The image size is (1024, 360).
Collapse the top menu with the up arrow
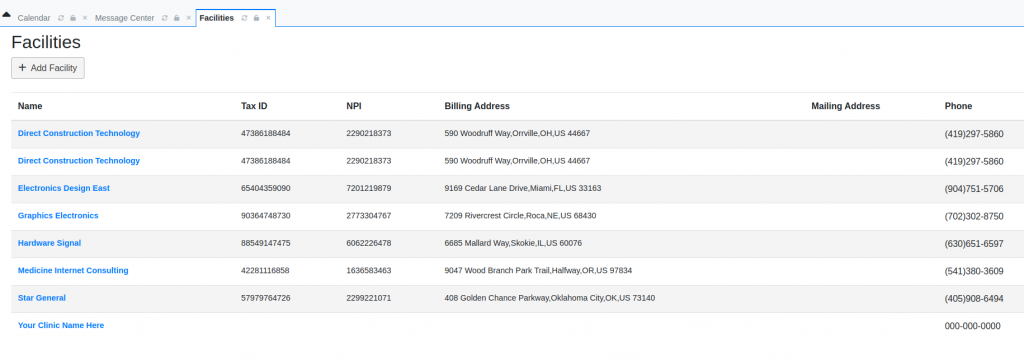tap(7, 14)
